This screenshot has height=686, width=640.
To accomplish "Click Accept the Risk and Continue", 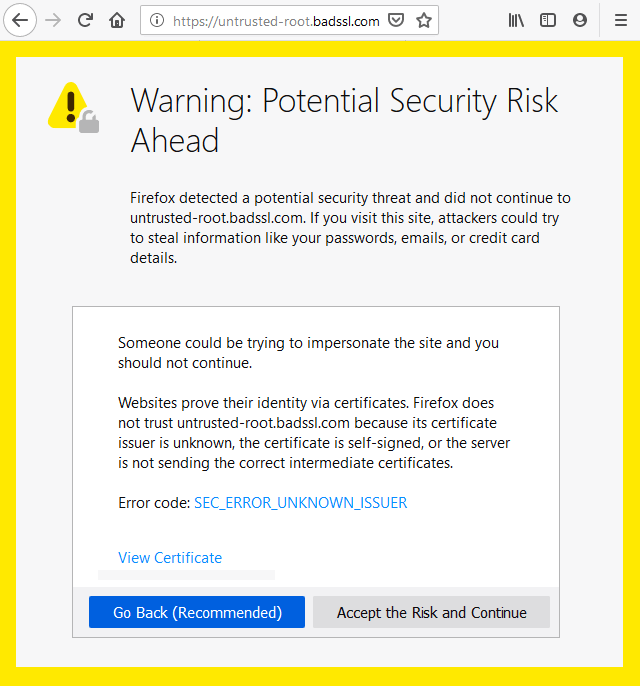I will click(x=431, y=612).
